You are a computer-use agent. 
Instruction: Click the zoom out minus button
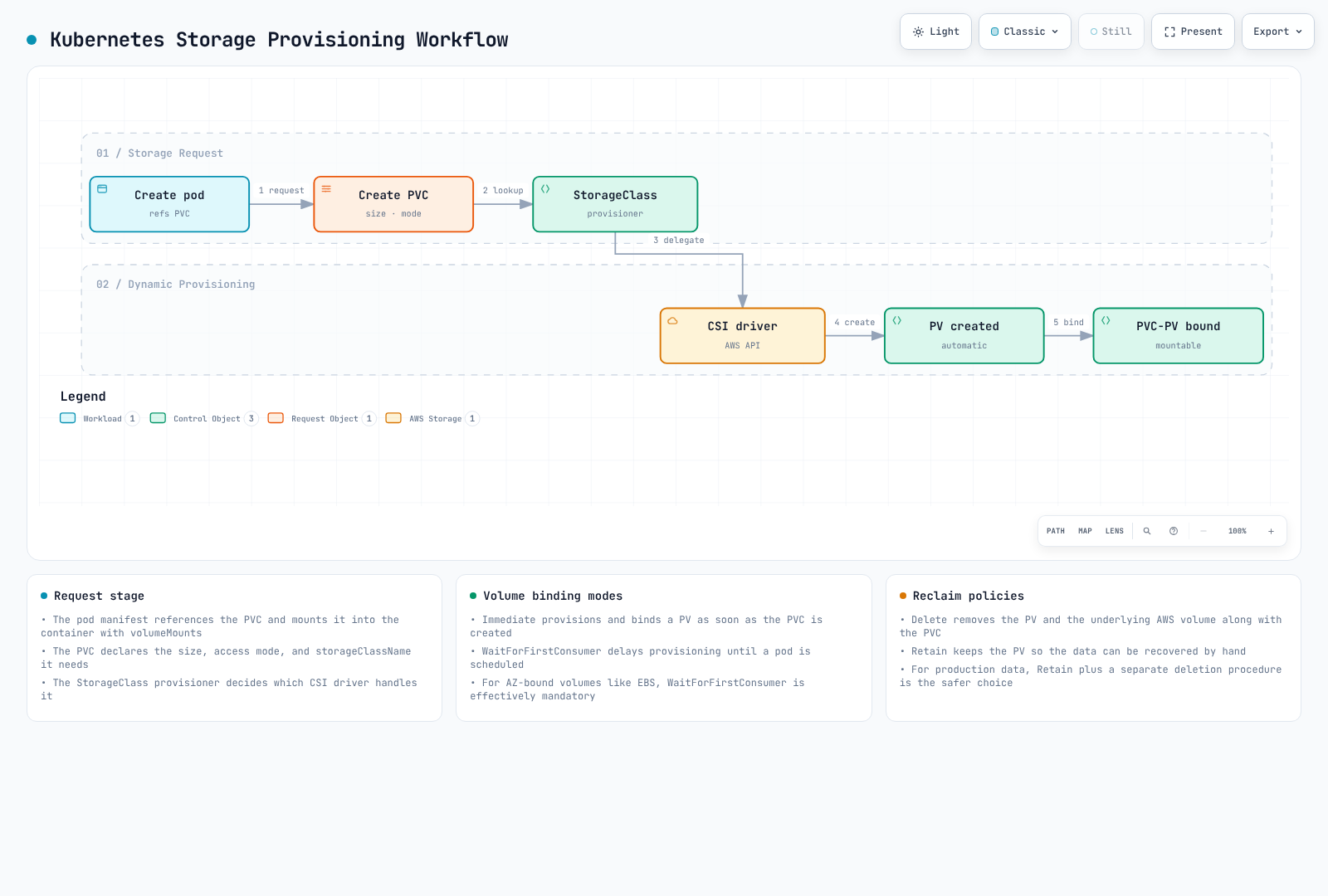pos(1203,531)
